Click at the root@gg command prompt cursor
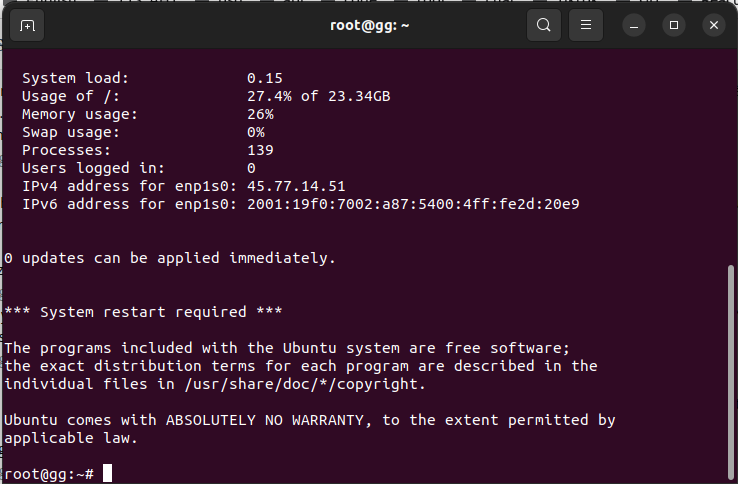This screenshot has height=484, width=738. coord(107,473)
